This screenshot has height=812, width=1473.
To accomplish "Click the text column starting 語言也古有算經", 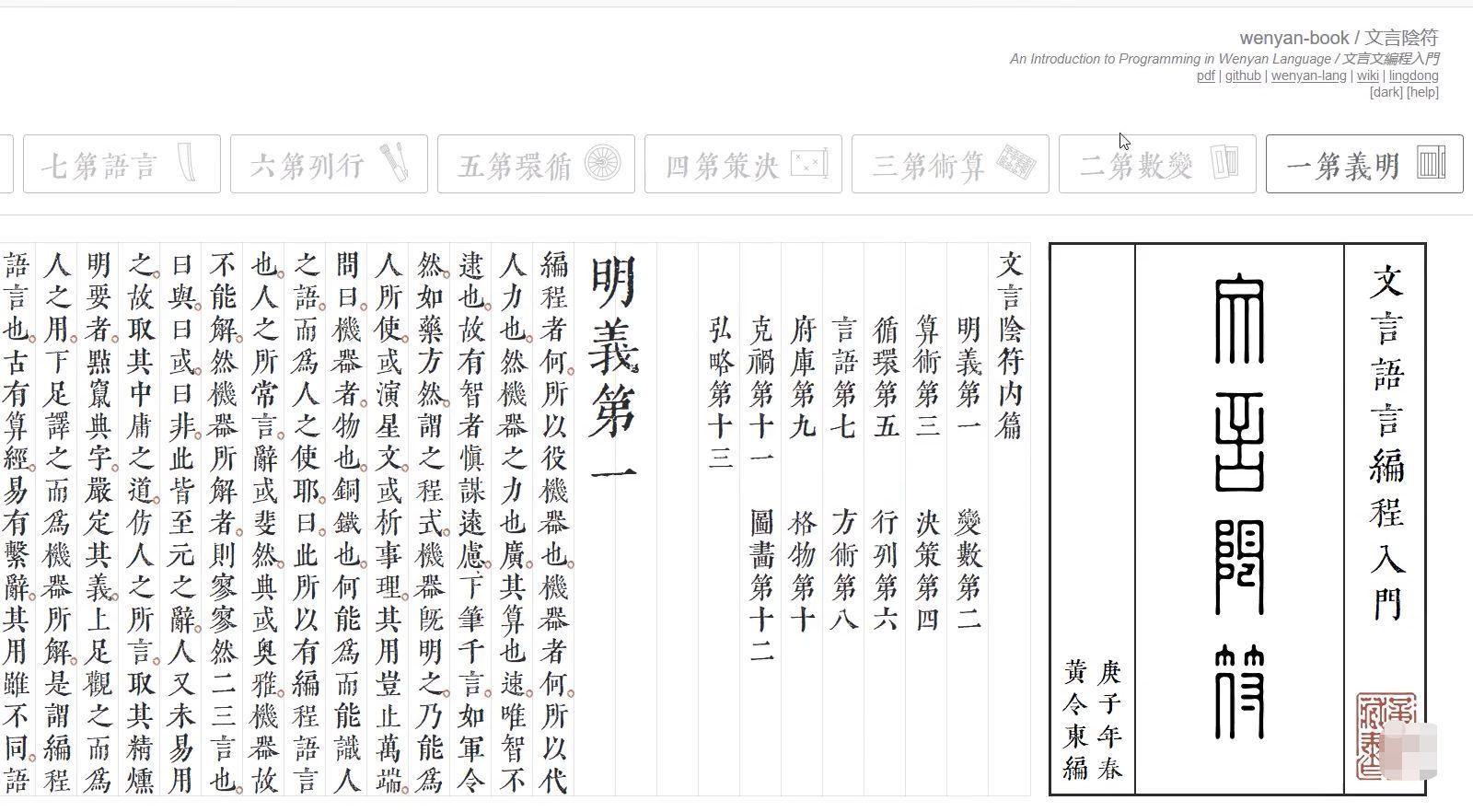I will [17, 522].
